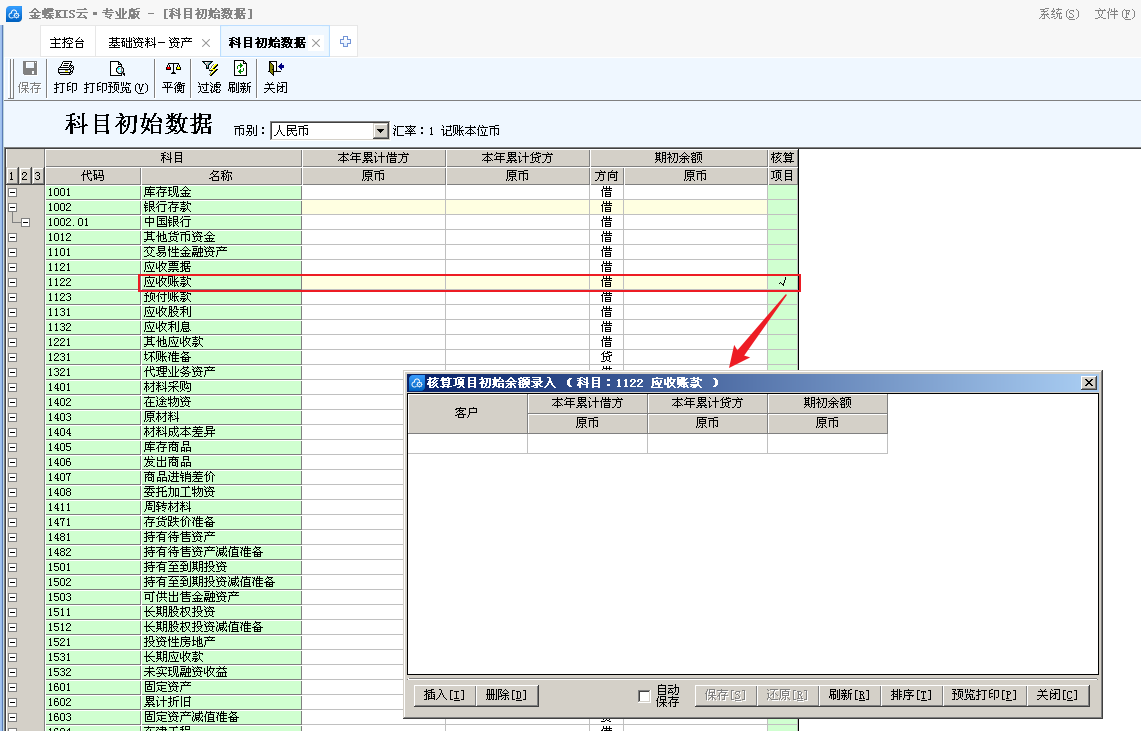Viewport: 1141px width, 731px height.
Task: Refresh data with the 刷新 toolbar icon
Action: point(240,70)
